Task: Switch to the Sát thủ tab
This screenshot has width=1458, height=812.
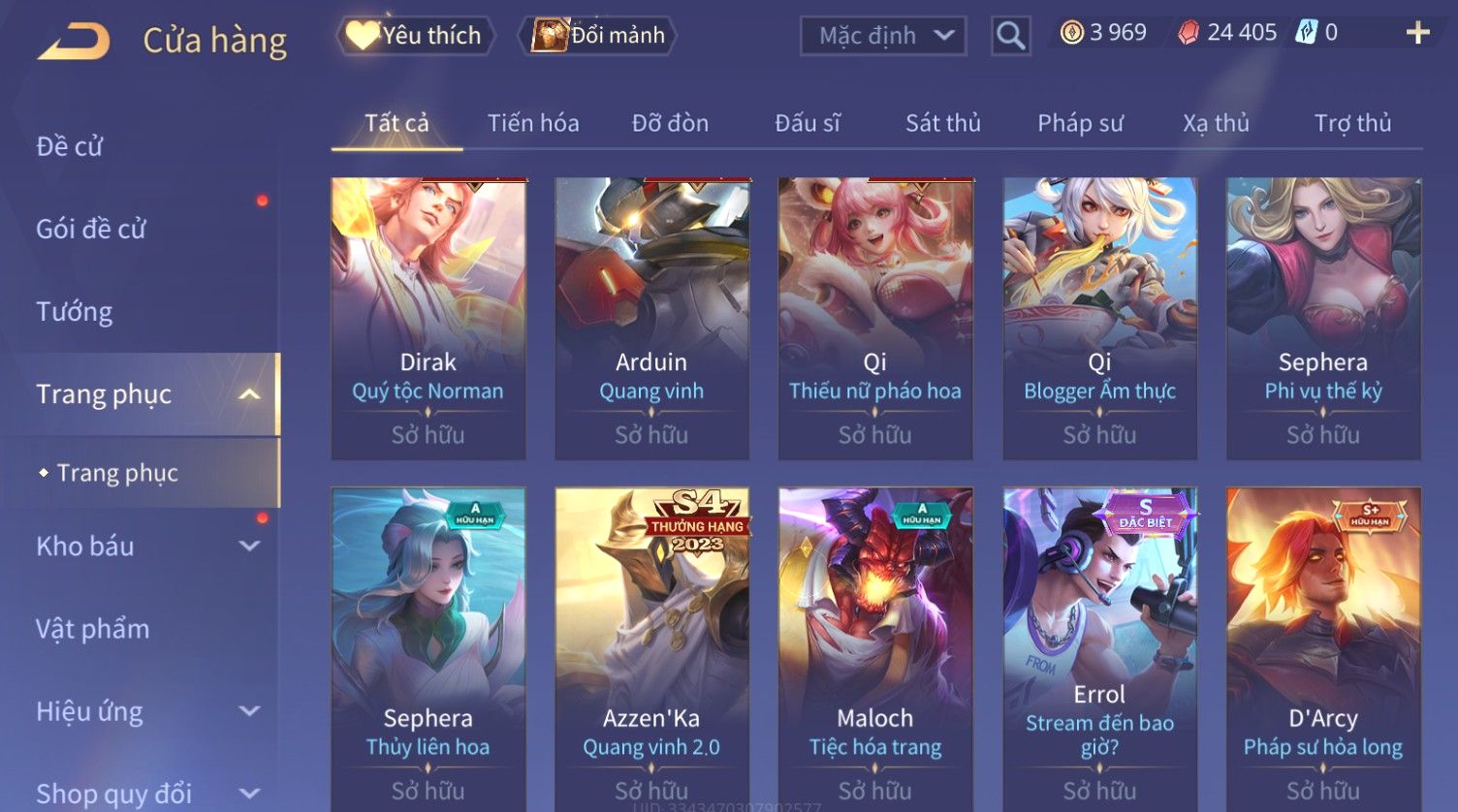Action: click(943, 123)
